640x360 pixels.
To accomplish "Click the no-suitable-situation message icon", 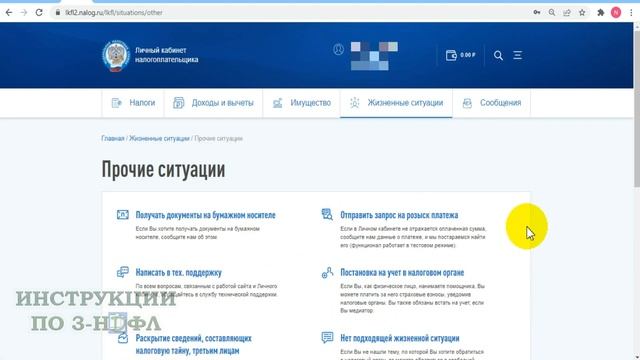I will (327, 338).
